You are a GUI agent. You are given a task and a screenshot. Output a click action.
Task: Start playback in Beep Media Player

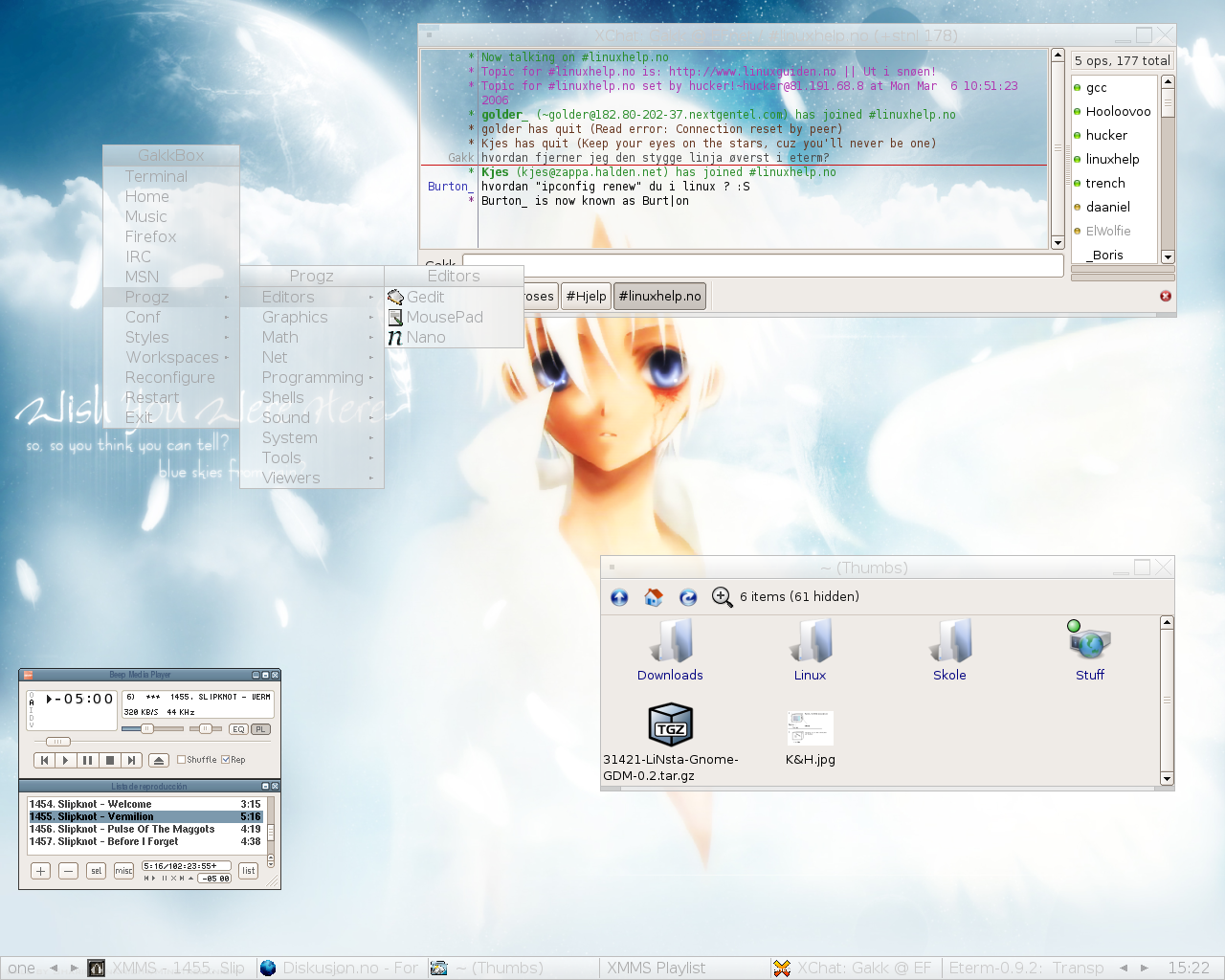pos(66,760)
